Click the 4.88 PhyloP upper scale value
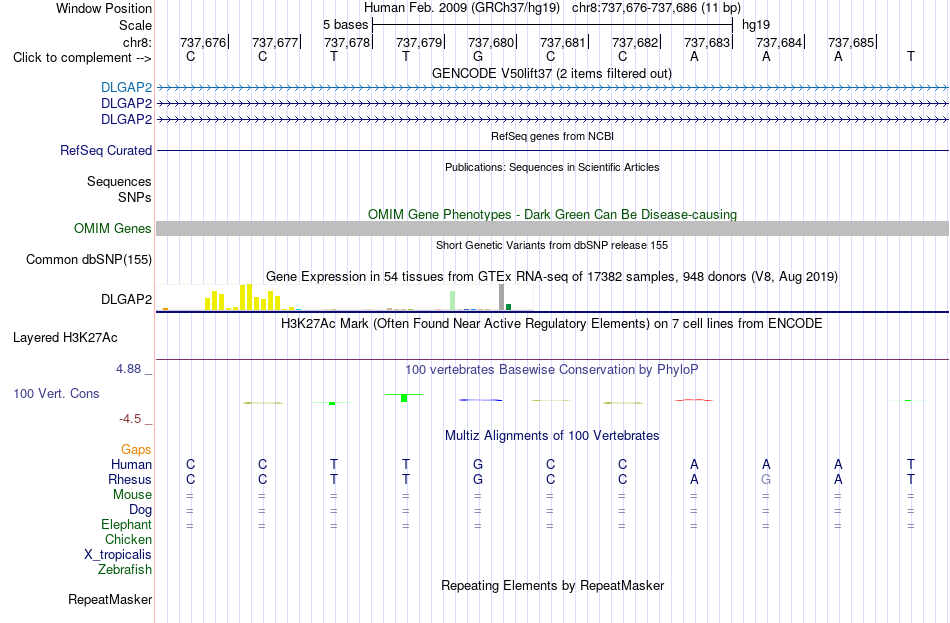Viewport: 950px width, 623px height. click(x=128, y=369)
